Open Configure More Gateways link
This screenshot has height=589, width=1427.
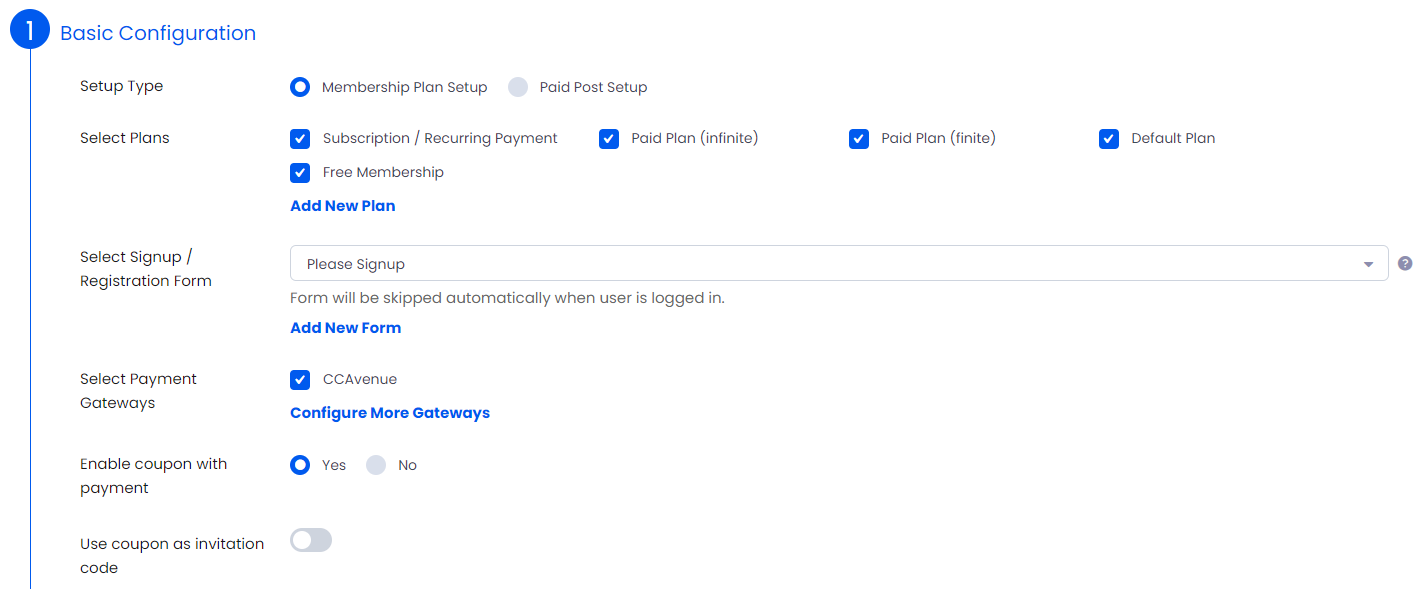[x=390, y=413]
